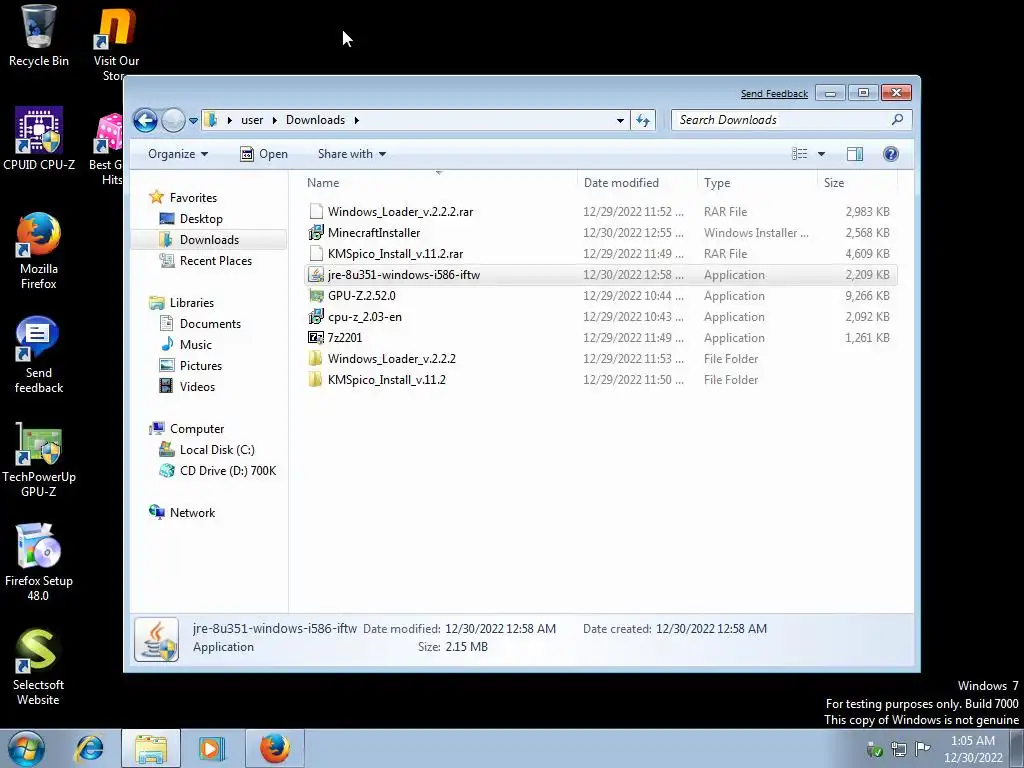Click the Downloads breadcrumb segment

[x=315, y=120]
